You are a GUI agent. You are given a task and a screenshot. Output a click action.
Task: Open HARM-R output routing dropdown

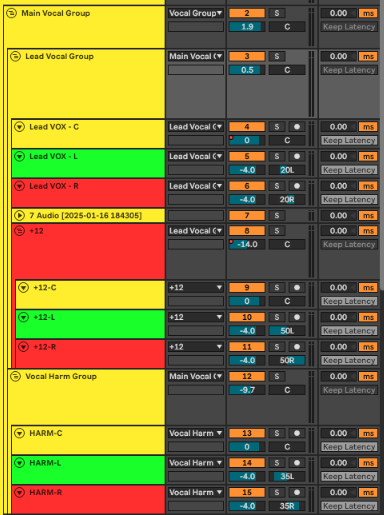[x=196, y=492]
